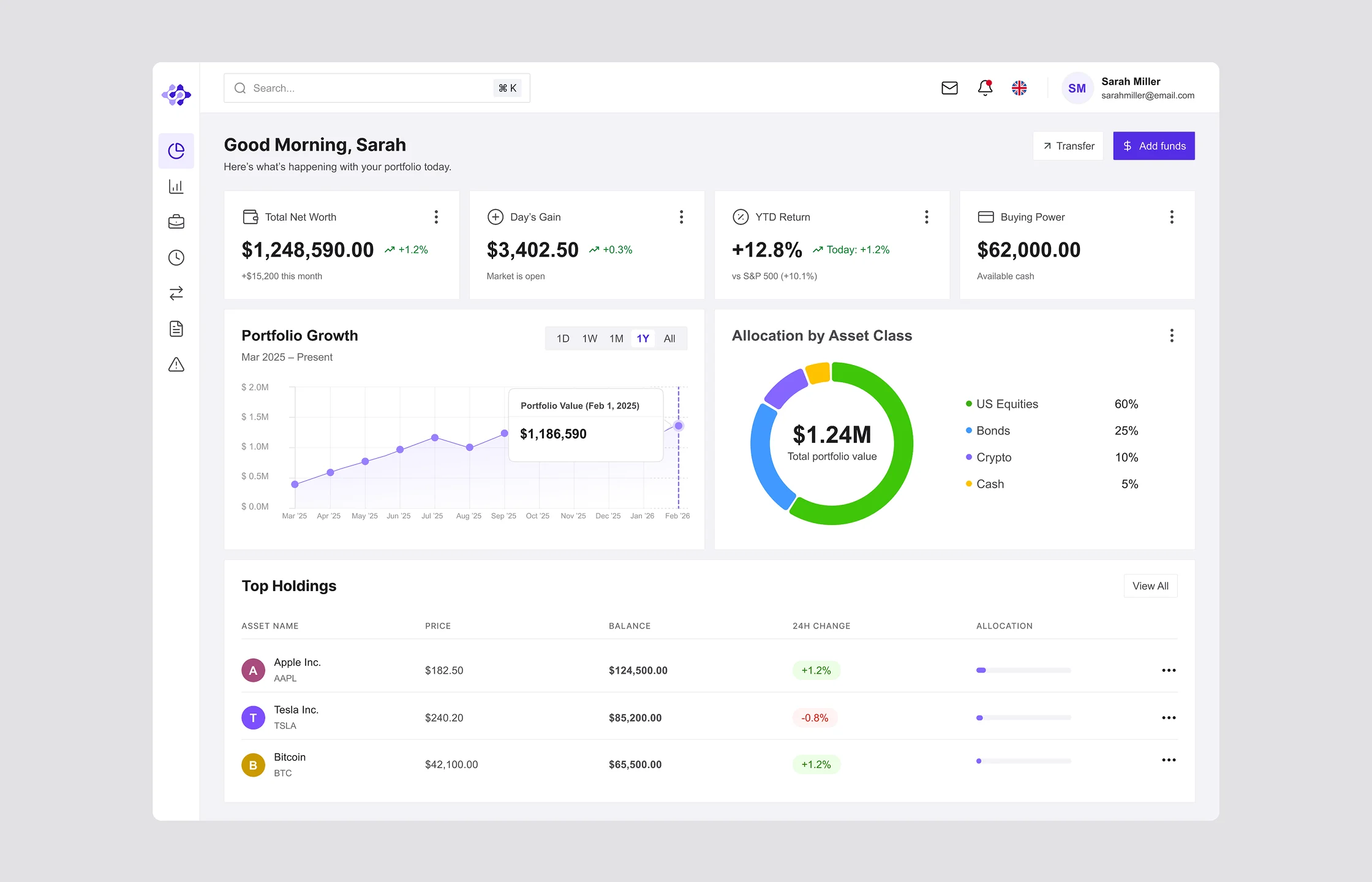The width and height of the screenshot is (1372, 882).
Task: Open the Total Net Worth options menu
Action: pyautogui.click(x=436, y=217)
